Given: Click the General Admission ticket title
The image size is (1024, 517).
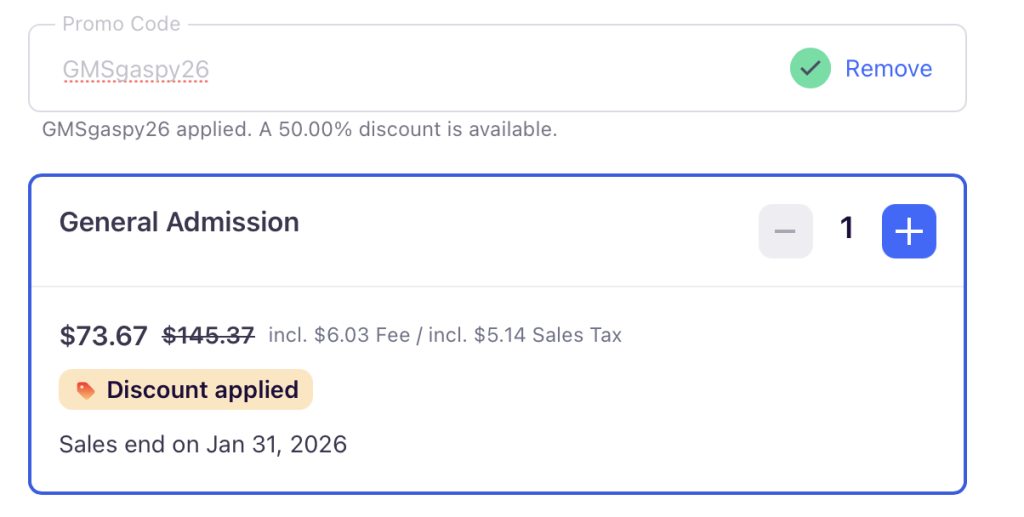Looking at the screenshot, I should [179, 222].
